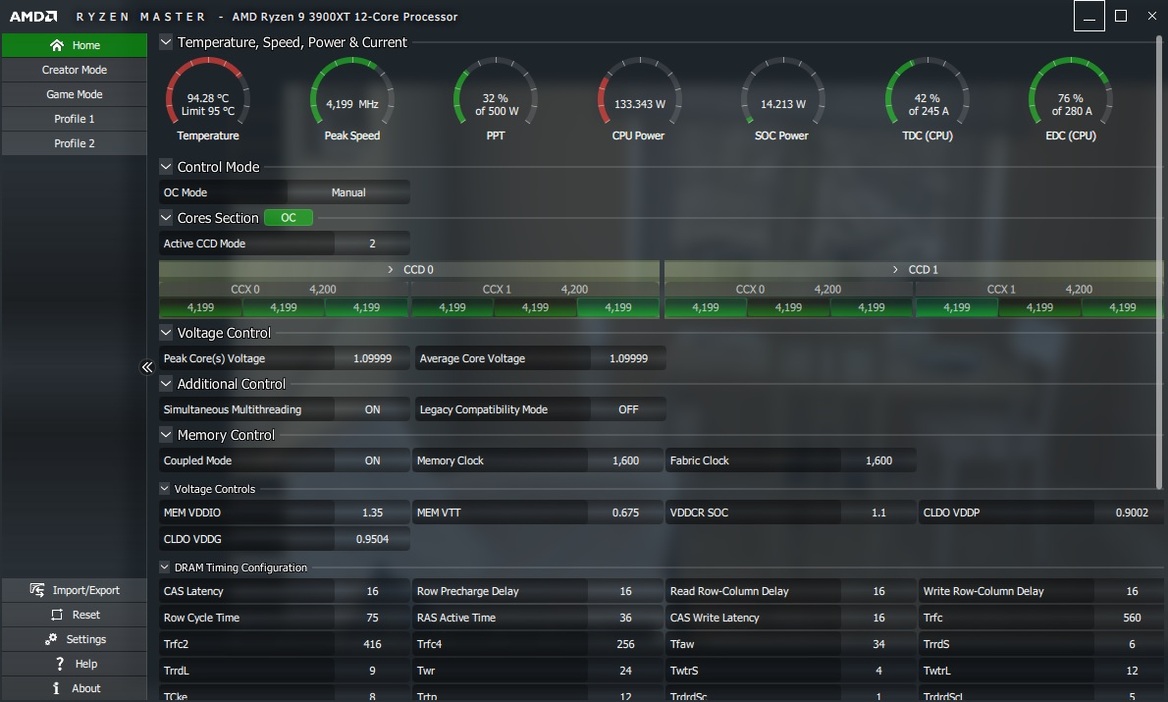This screenshot has height=702, width=1168.
Task: Click the Fabric Clock value 1,600
Action: (879, 461)
